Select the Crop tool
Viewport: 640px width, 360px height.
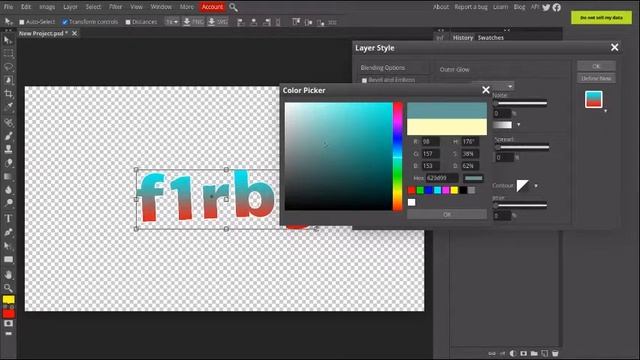pos(8,94)
